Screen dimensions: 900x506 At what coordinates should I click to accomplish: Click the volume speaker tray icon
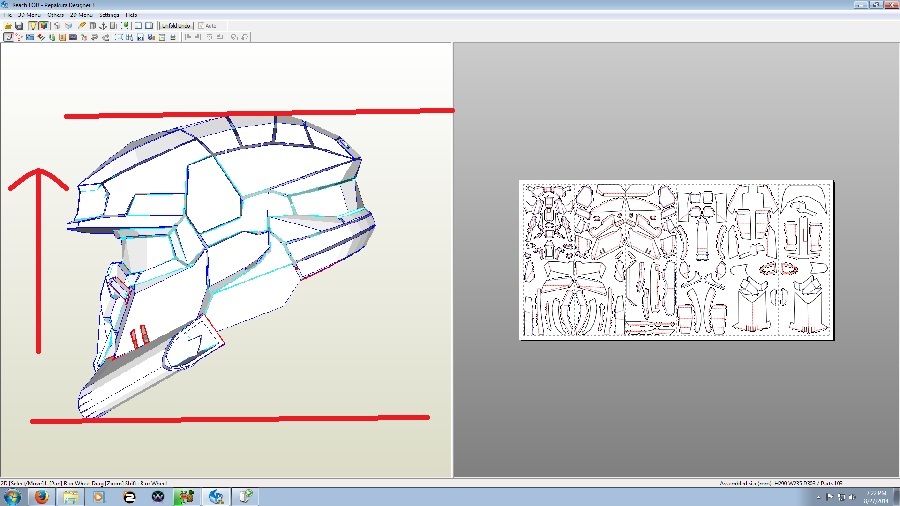[852, 497]
